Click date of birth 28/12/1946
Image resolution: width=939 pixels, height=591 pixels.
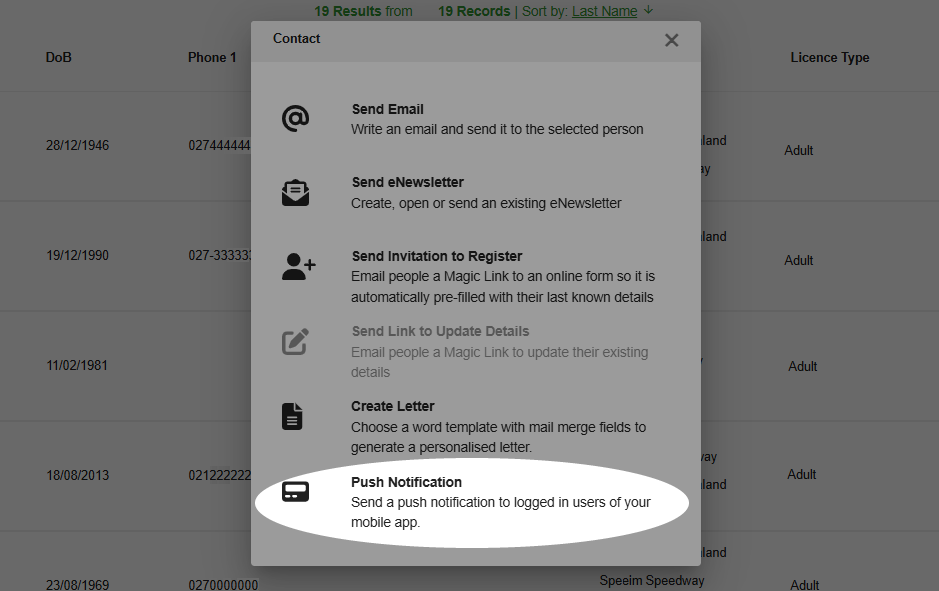point(78,146)
